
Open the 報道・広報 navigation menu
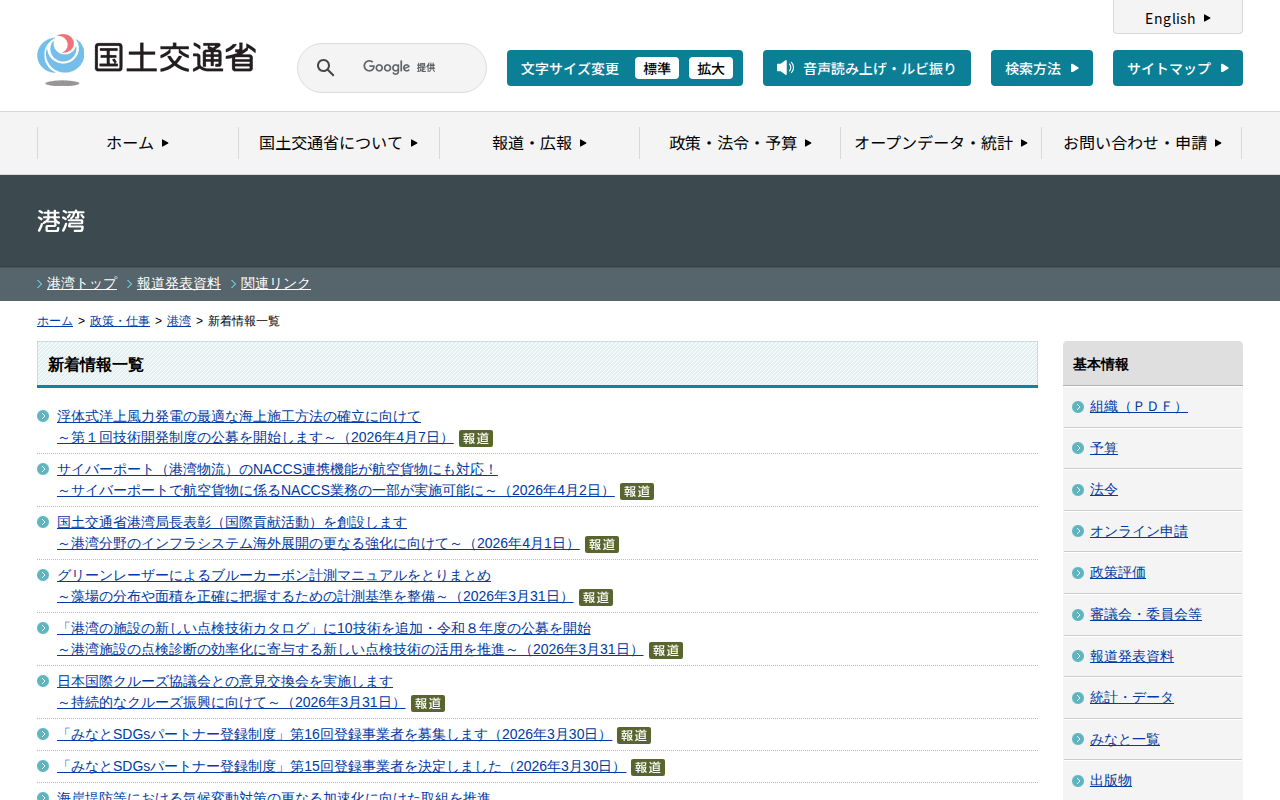pos(539,143)
